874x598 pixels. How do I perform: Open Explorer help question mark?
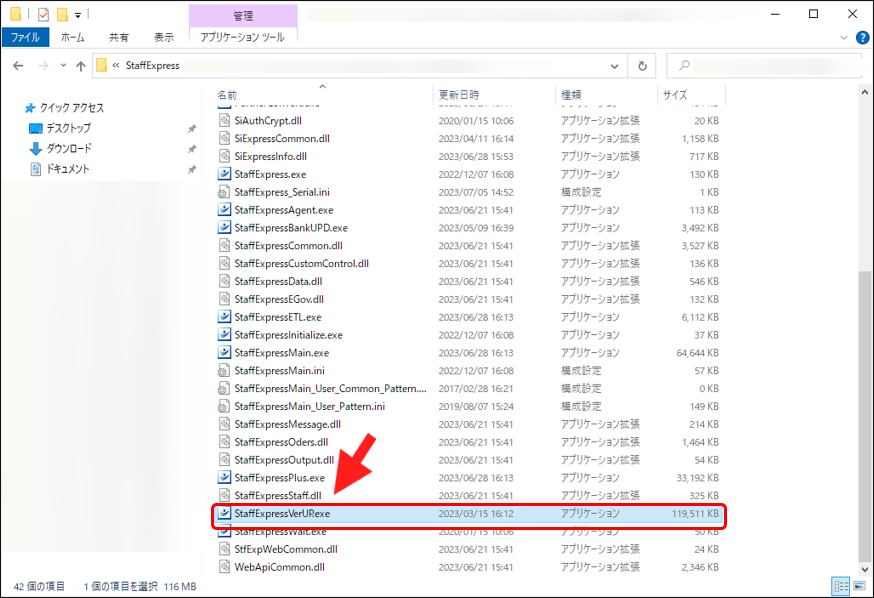[x=862, y=37]
